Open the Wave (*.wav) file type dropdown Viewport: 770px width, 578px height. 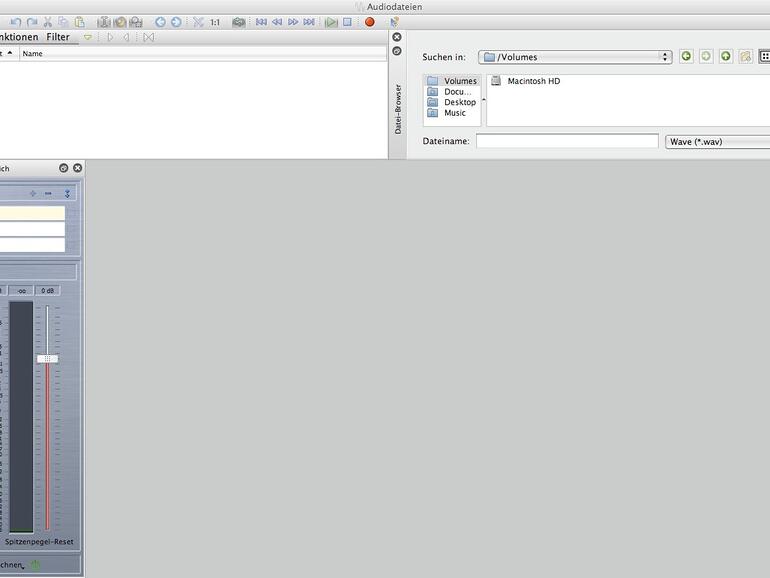[717, 142]
